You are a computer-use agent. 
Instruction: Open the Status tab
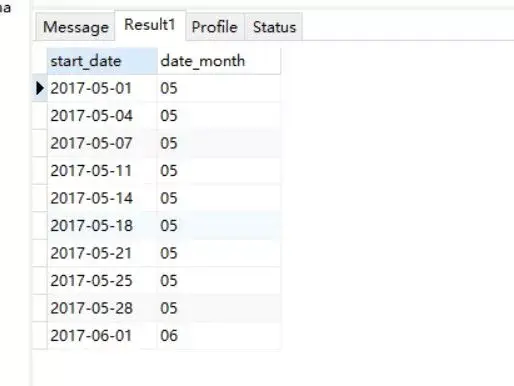point(274,27)
